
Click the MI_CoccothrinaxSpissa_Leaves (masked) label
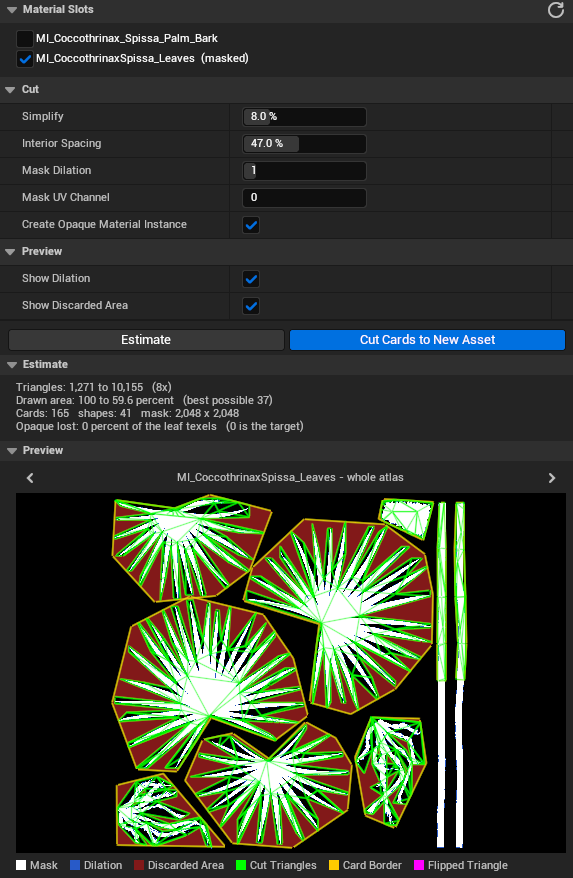[x=142, y=58]
